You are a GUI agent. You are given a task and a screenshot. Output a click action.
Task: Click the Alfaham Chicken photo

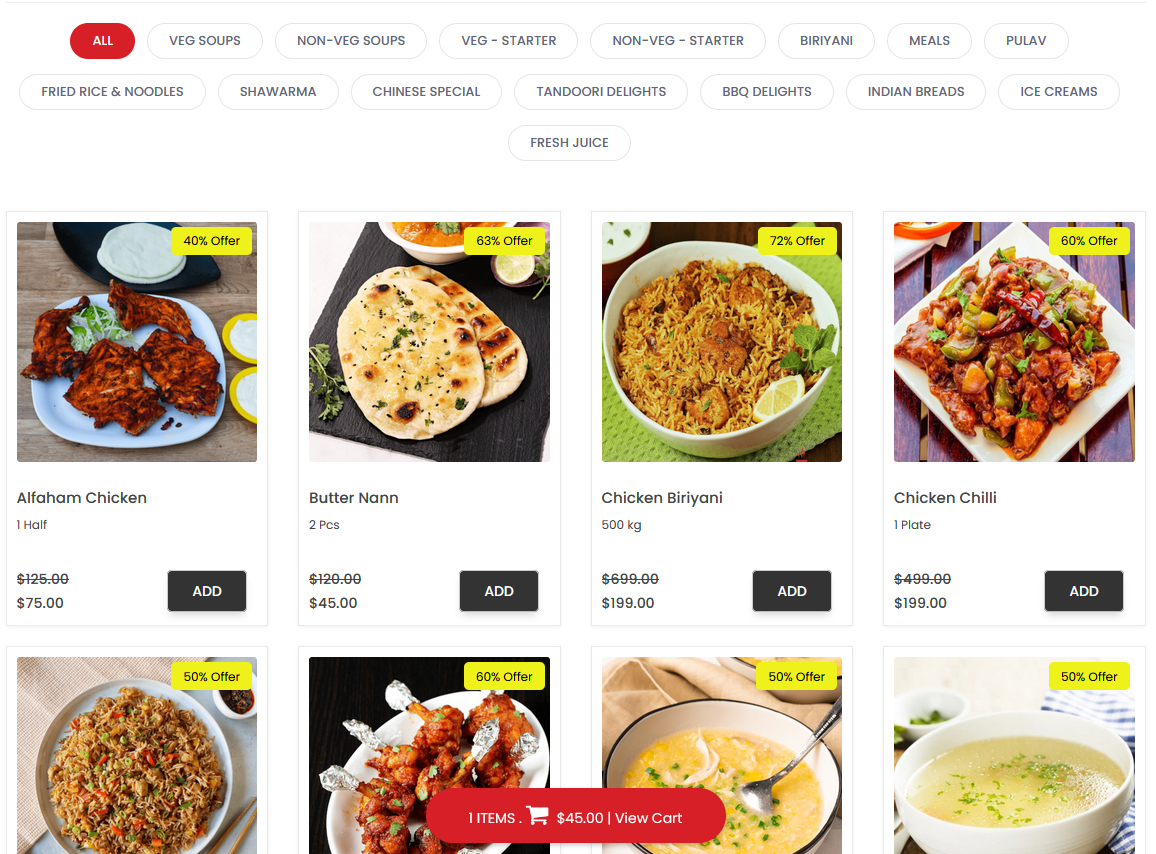click(x=137, y=341)
